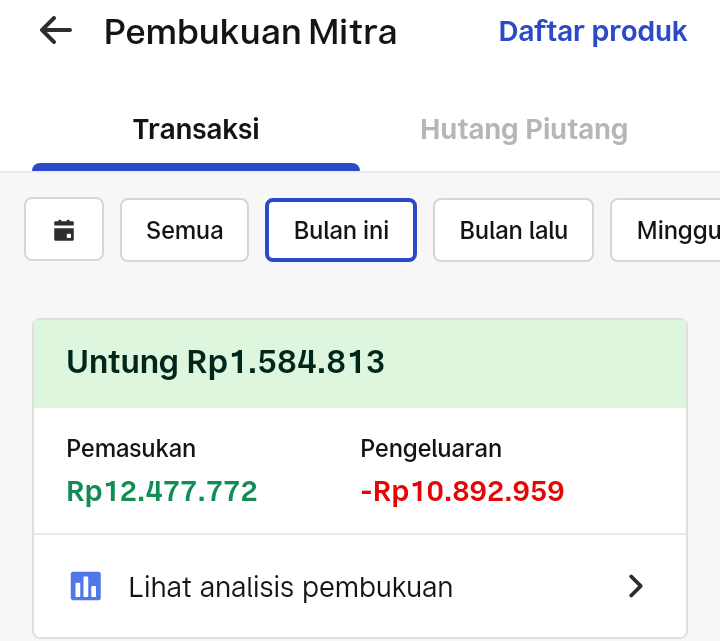Switch to the Hutang Piutang tab
This screenshot has height=641, width=720.
tap(524, 129)
